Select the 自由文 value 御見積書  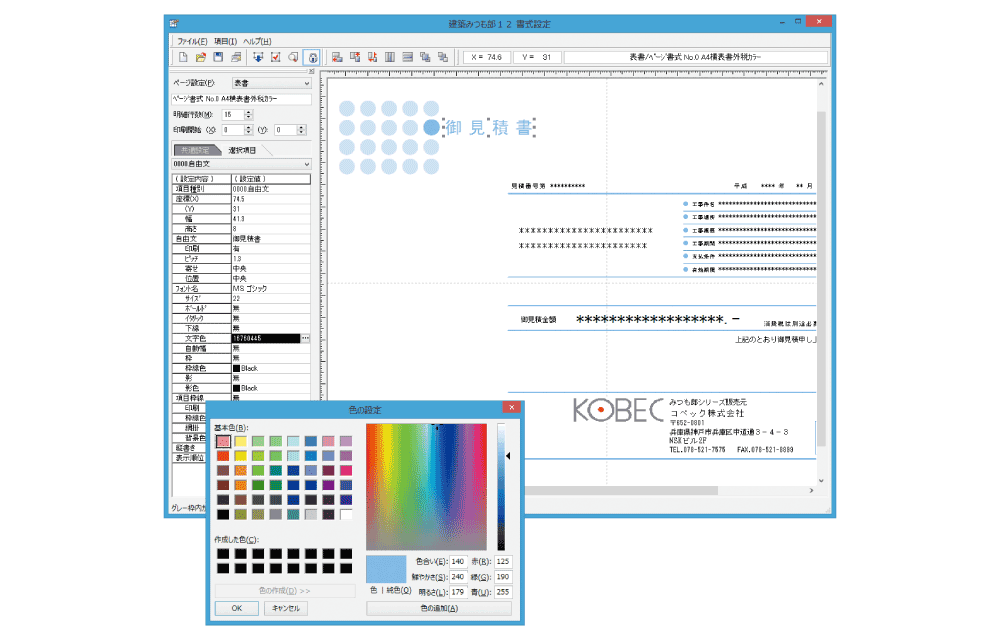click(271, 238)
